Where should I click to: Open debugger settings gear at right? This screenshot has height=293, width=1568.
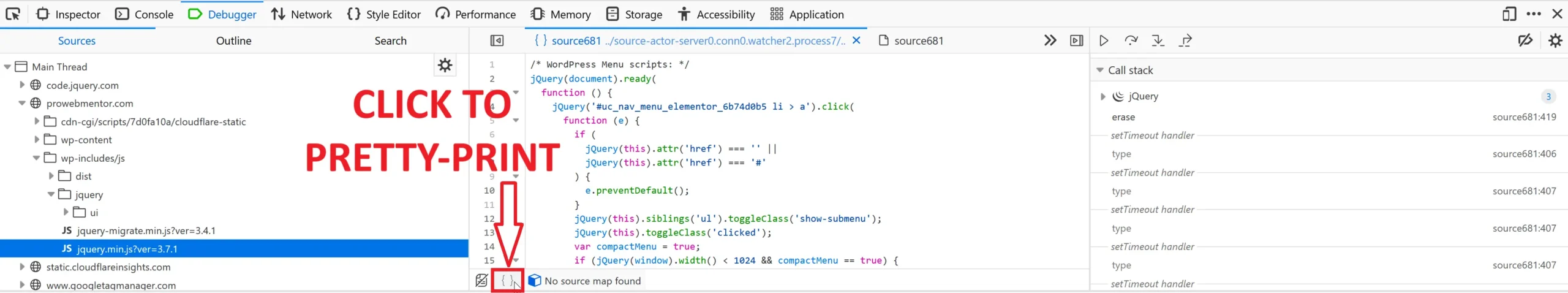(x=1555, y=41)
